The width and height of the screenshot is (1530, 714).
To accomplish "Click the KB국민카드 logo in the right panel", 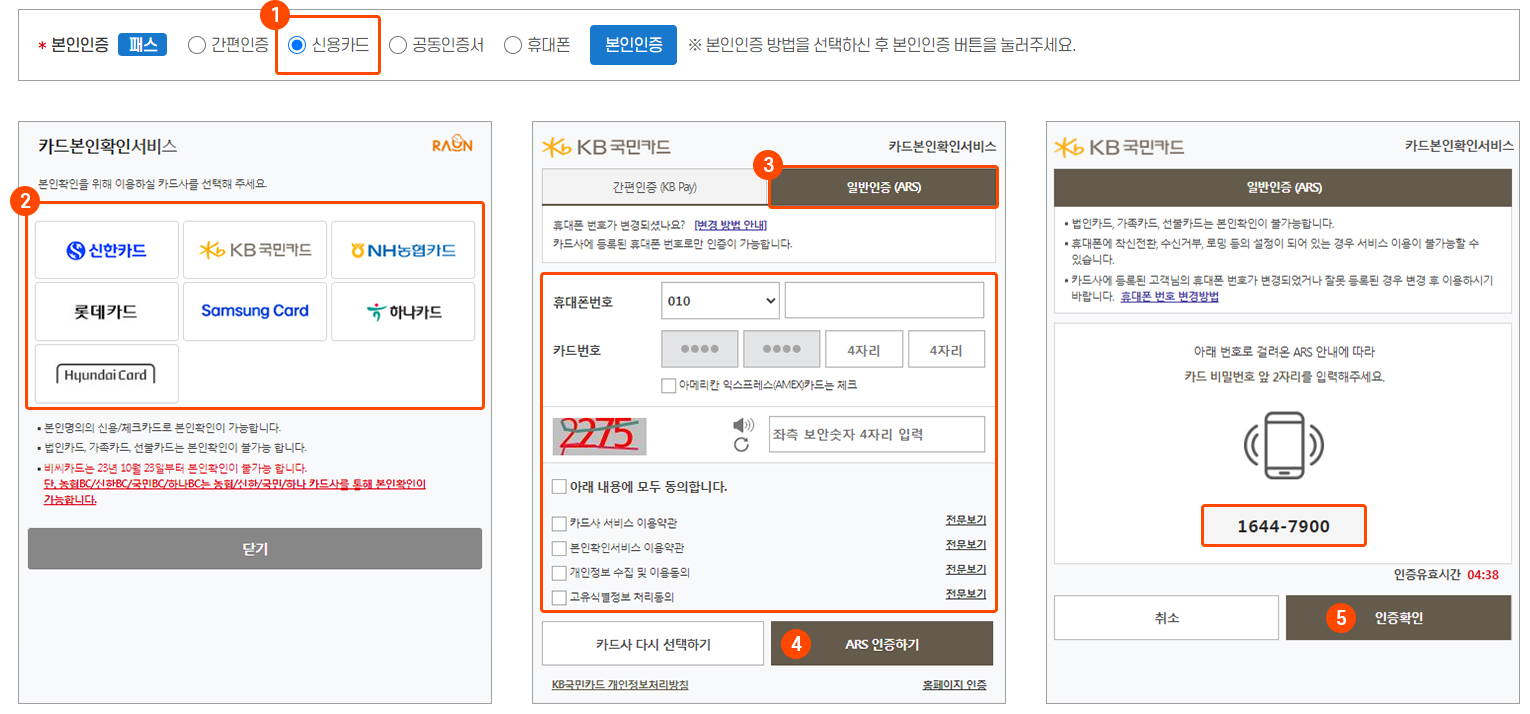I will (1119, 147).
